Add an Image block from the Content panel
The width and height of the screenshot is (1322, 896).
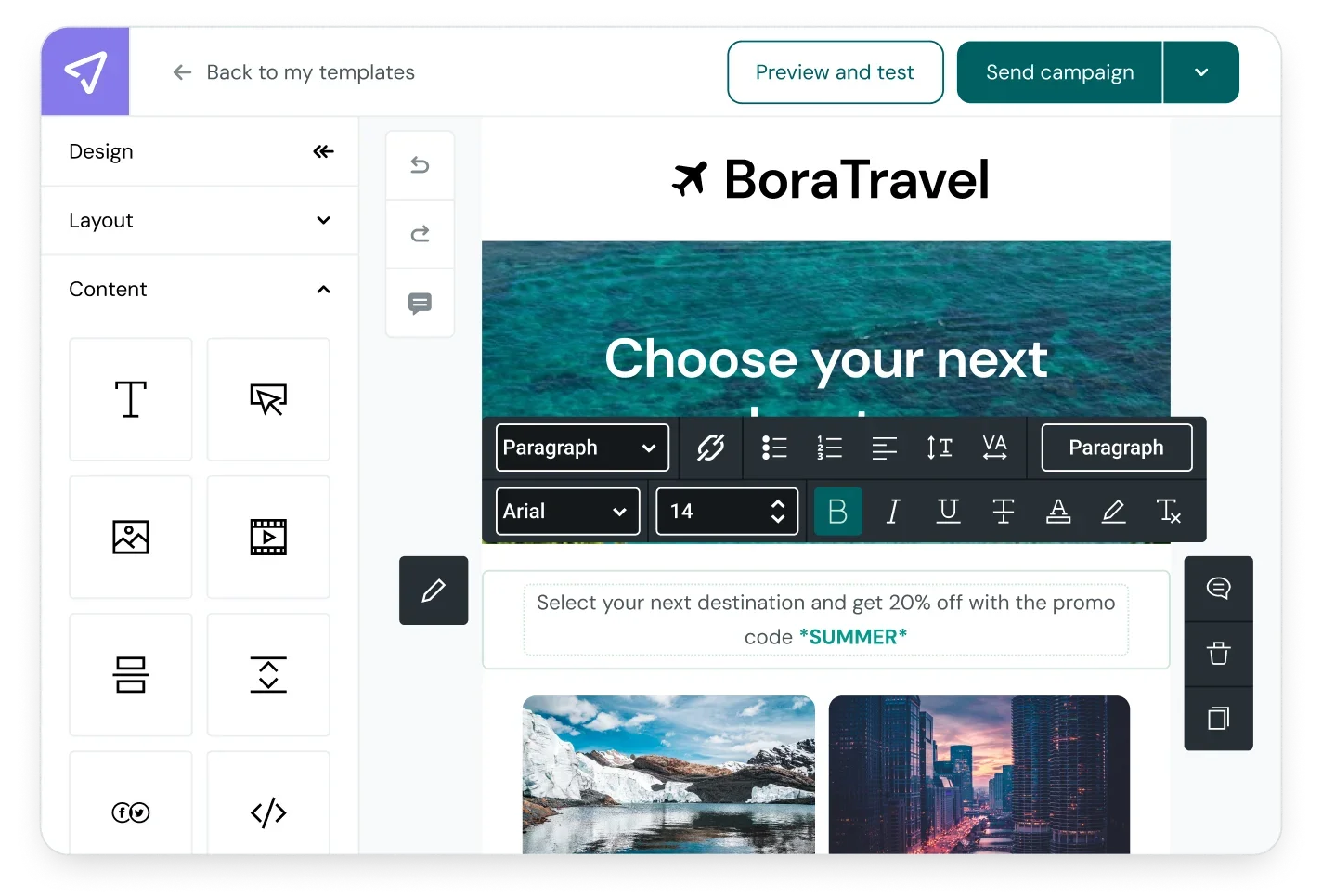[130, 537]
